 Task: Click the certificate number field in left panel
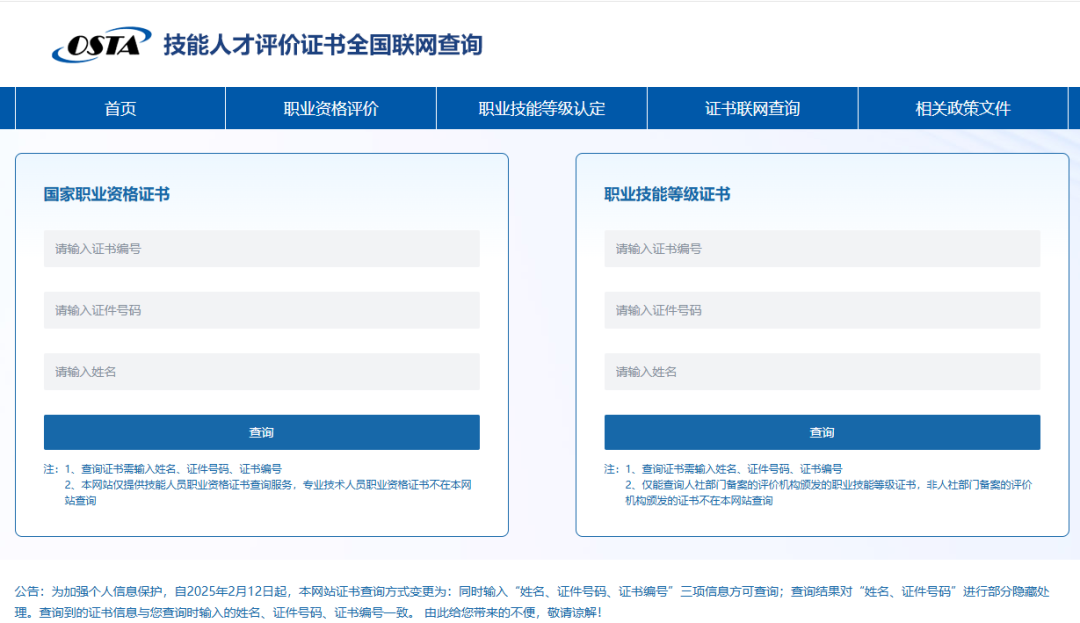(261, 248)
